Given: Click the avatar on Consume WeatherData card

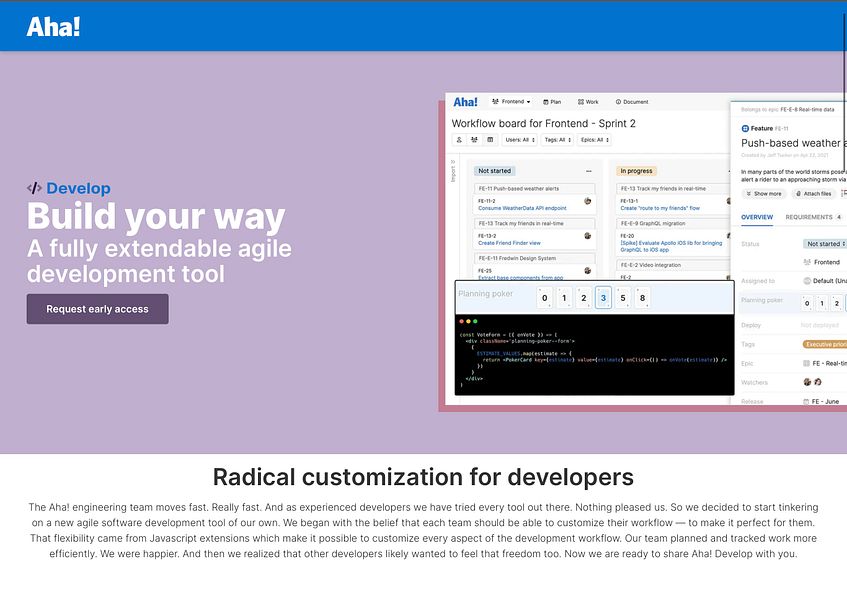Looking at the screenshot, I should [x=587, y=201].
